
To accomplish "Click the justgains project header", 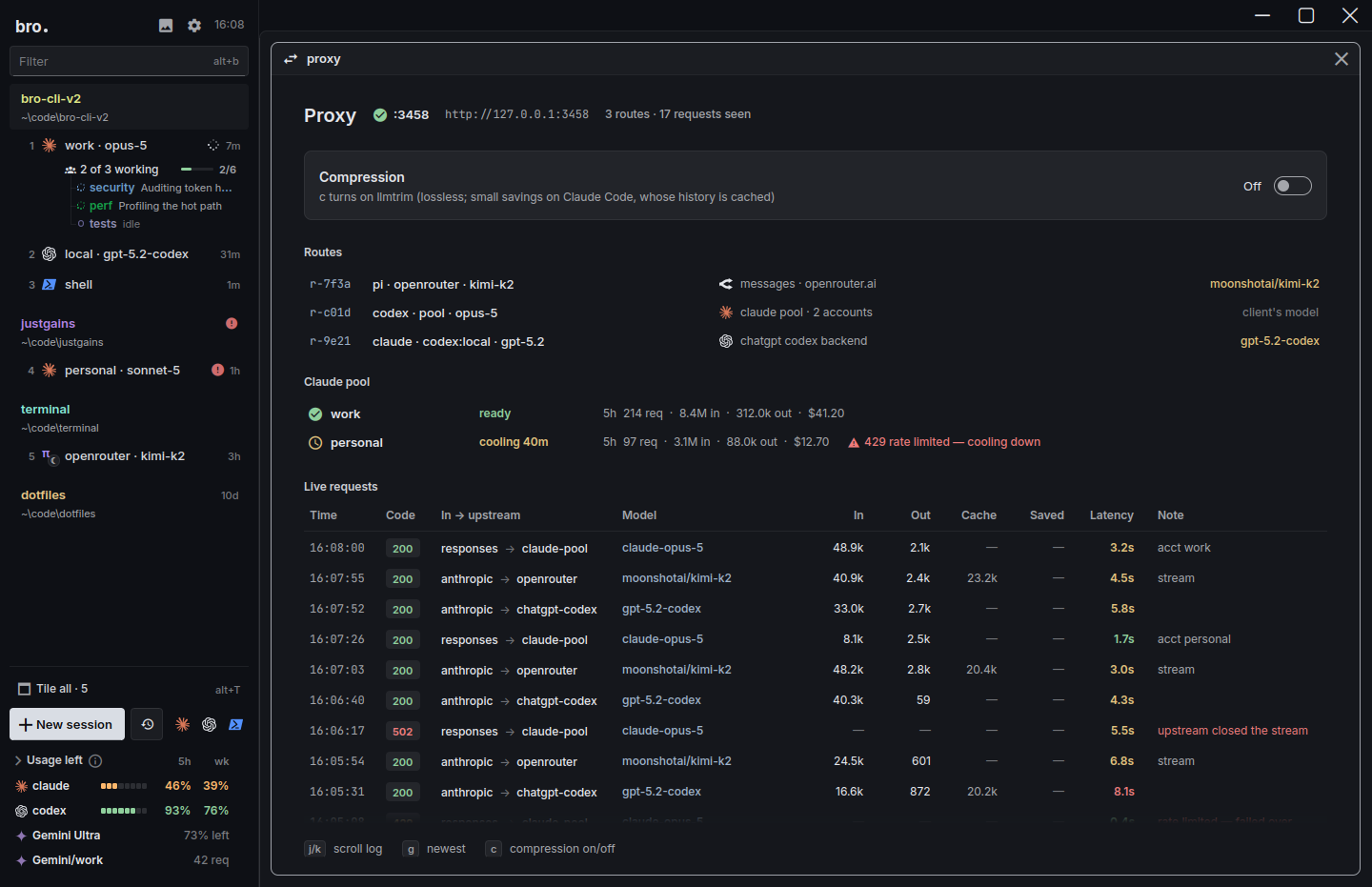I will coord(129,332).
